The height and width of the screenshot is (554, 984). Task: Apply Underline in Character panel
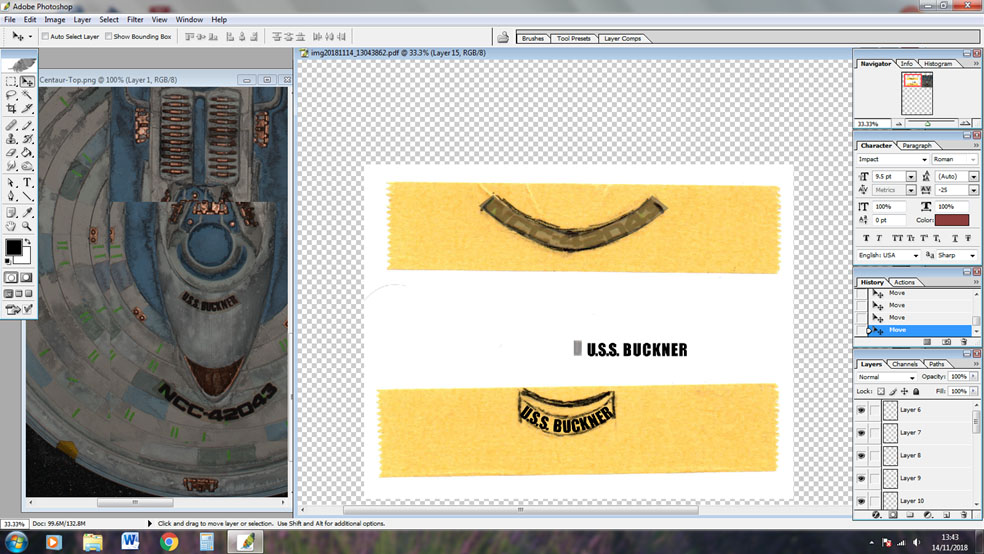[x=955, y=238]
